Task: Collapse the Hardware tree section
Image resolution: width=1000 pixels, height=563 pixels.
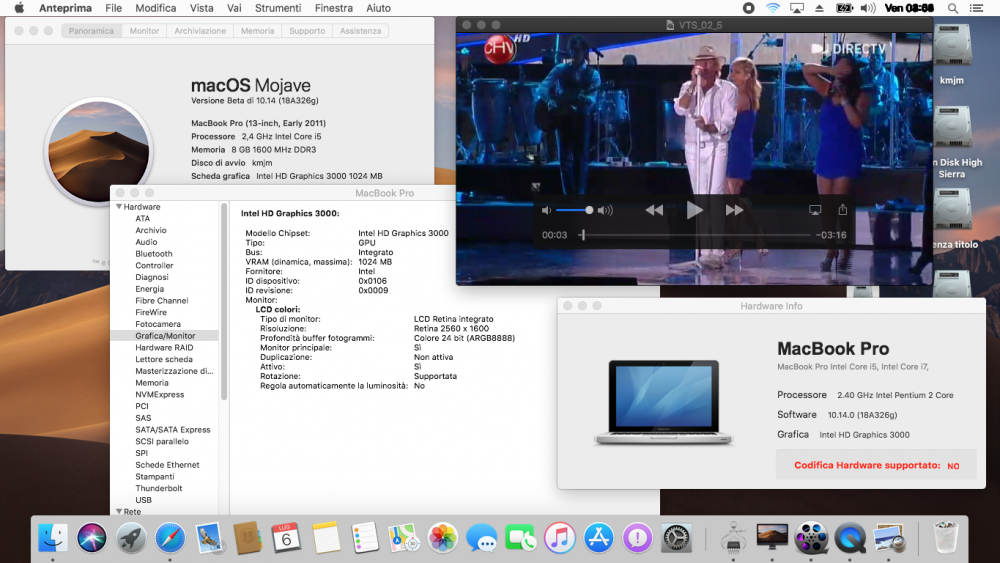Action: (119, 207)
